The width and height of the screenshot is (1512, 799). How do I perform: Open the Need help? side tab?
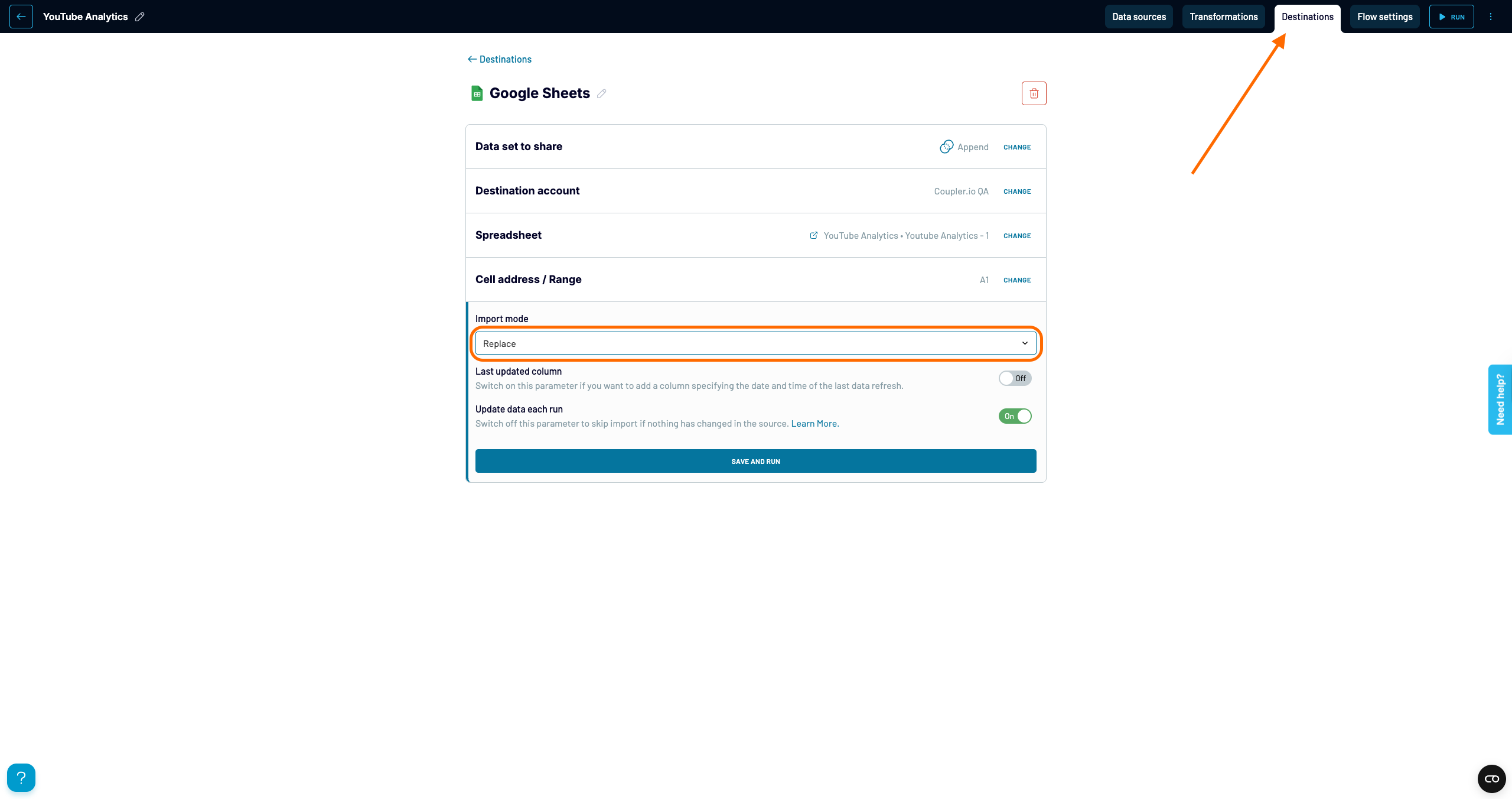pyautogui.click(x=1500, y=399)
